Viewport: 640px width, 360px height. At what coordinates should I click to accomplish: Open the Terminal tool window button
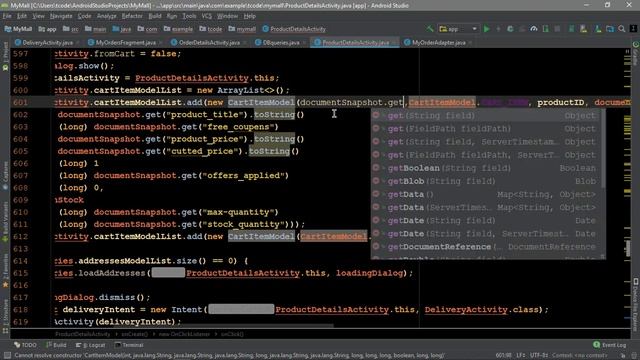(129, 345)
